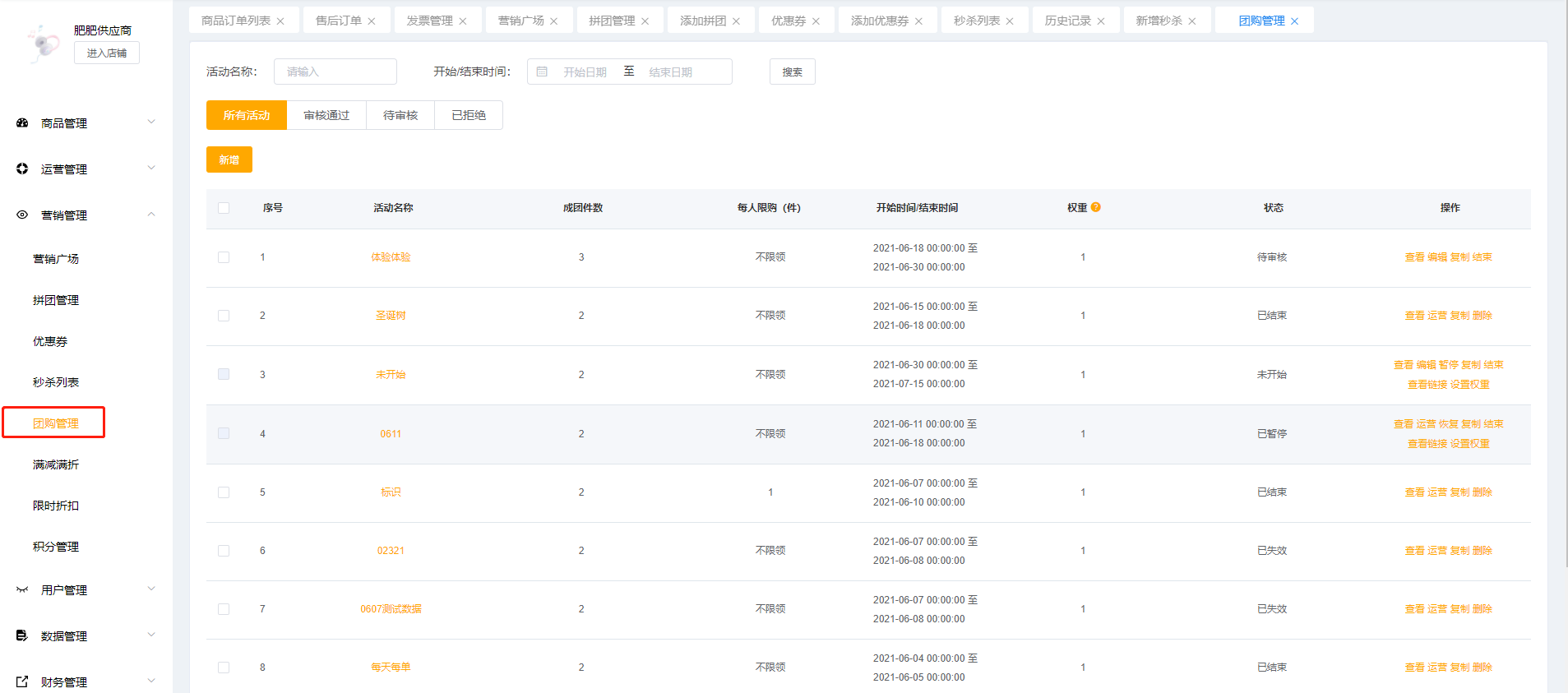Expand the 用户管理 menu chevron
This screenshot has width=1568, height=693.
151,589
